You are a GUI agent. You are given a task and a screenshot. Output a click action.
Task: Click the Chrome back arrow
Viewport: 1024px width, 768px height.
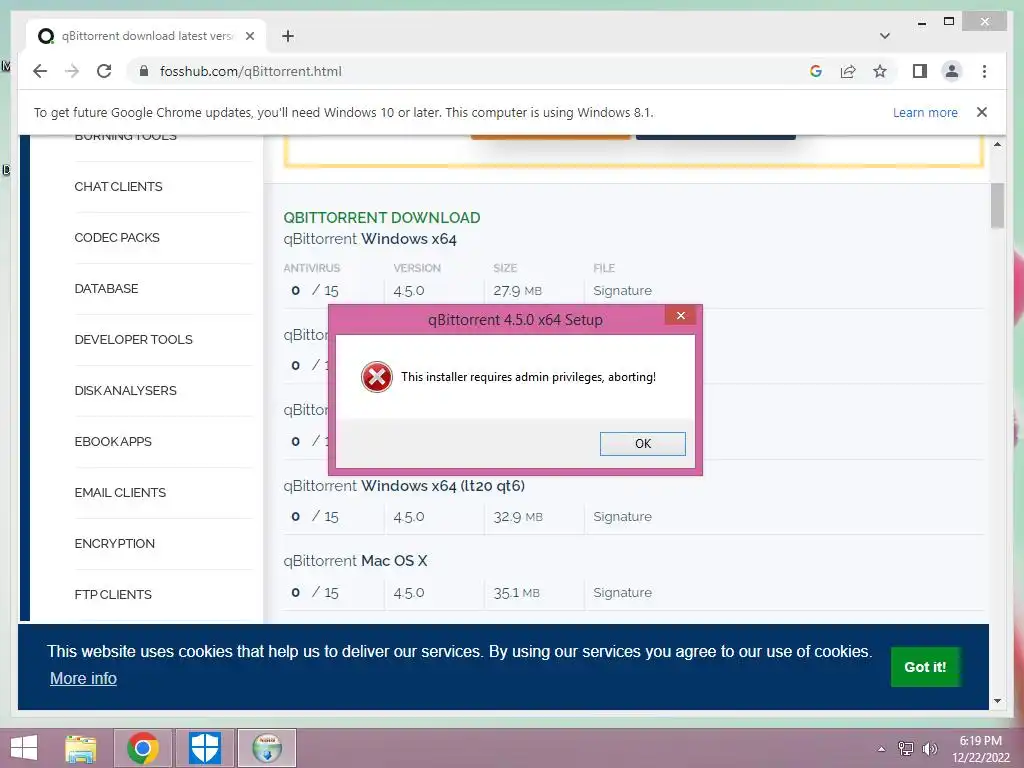point(40,71)
